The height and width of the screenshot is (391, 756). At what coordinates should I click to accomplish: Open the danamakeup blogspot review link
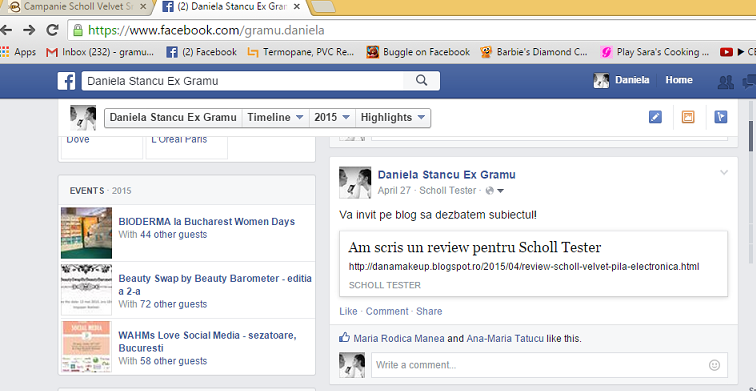tap(524, 267)
